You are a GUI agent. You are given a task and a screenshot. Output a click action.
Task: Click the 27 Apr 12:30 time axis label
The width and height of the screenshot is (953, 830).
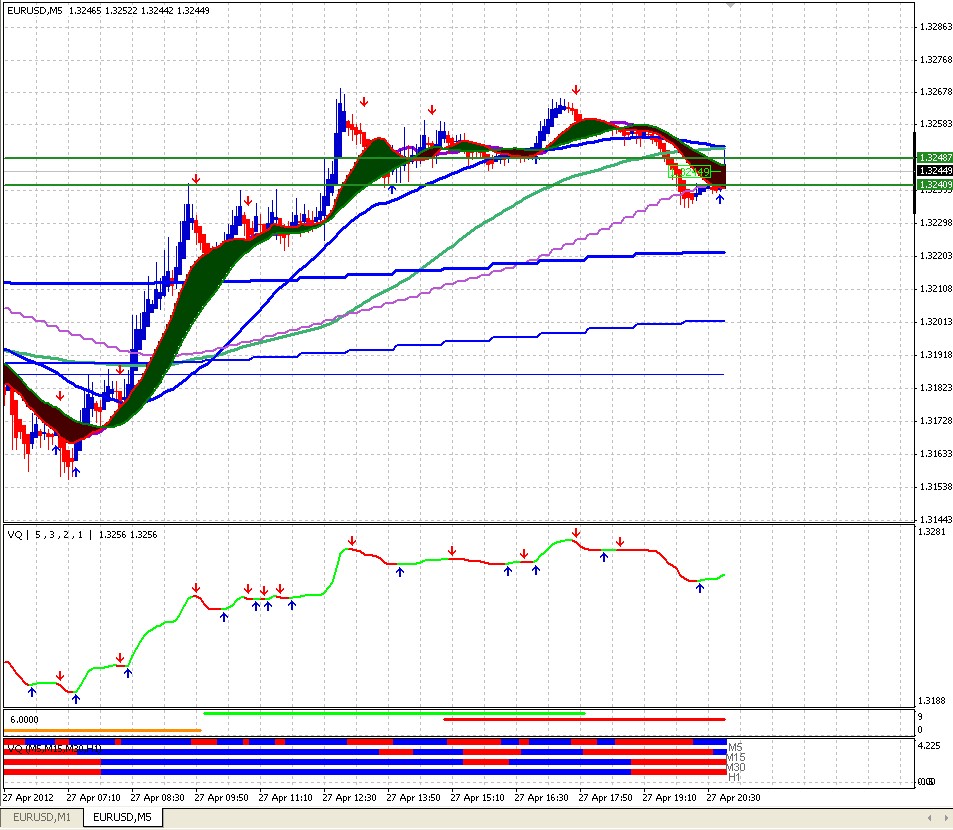pos(349,797)
